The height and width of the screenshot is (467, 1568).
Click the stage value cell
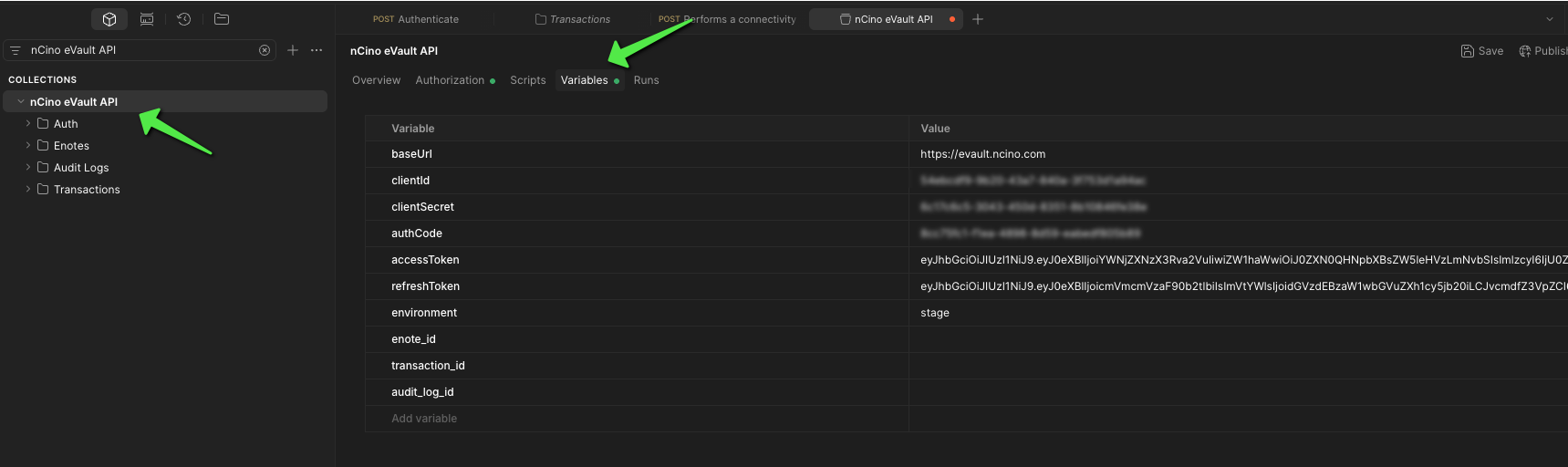point(1238,313)
